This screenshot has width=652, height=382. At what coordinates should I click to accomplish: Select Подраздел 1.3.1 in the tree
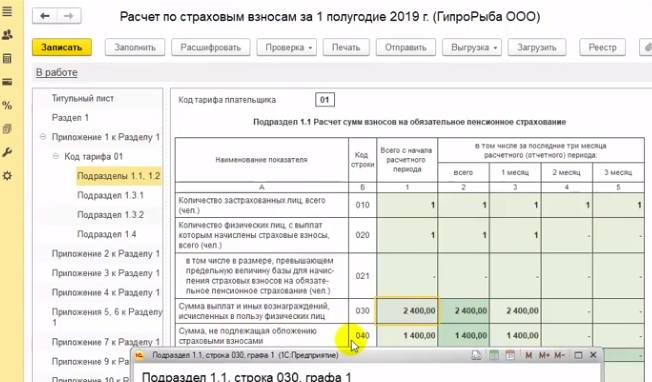[111, 195]
